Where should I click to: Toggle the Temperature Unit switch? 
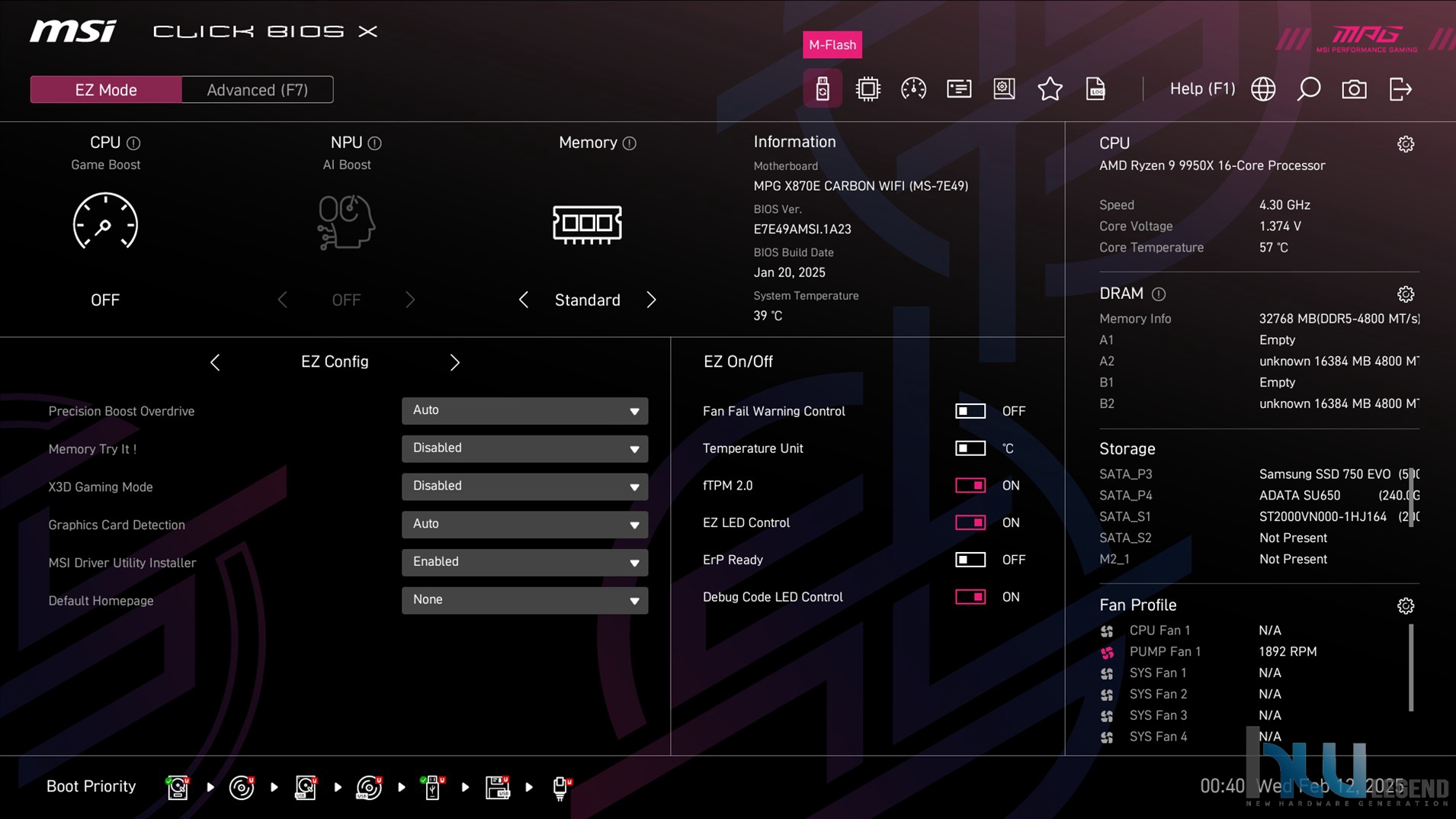tap(970, 448)
